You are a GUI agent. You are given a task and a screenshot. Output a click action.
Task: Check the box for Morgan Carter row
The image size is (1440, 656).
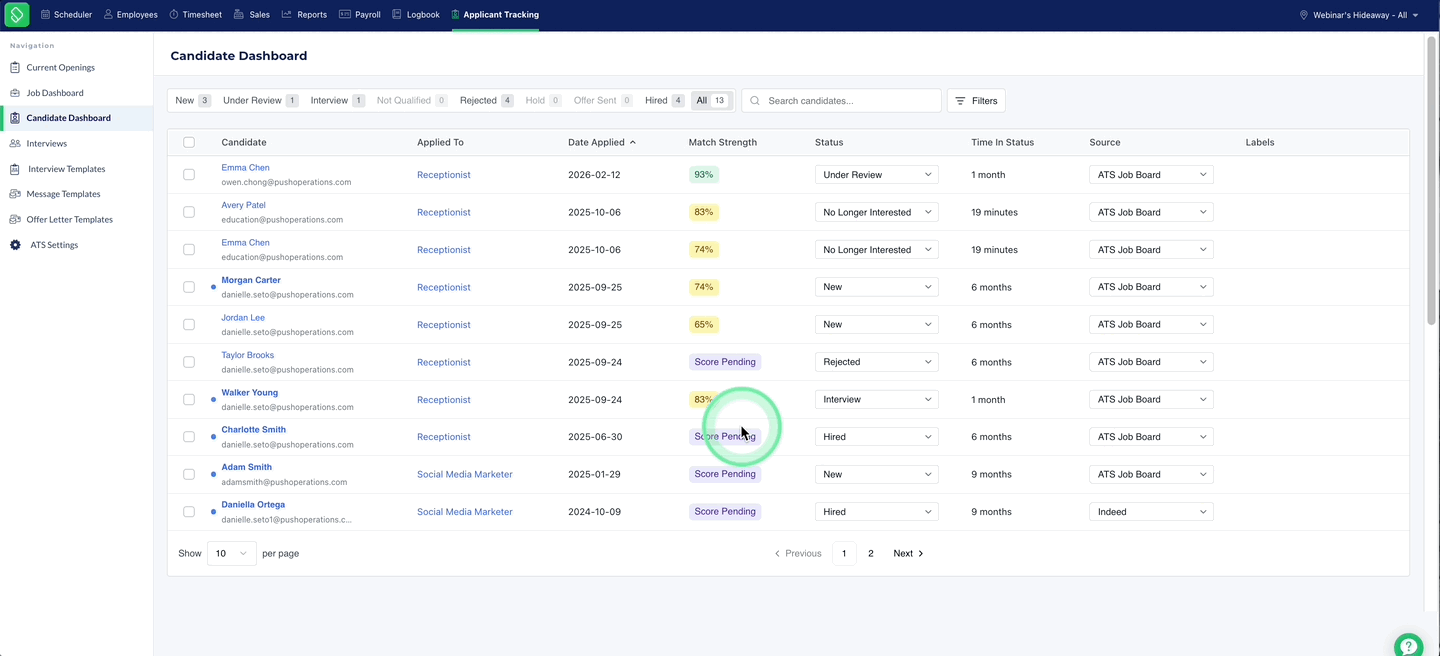point(189,287)
